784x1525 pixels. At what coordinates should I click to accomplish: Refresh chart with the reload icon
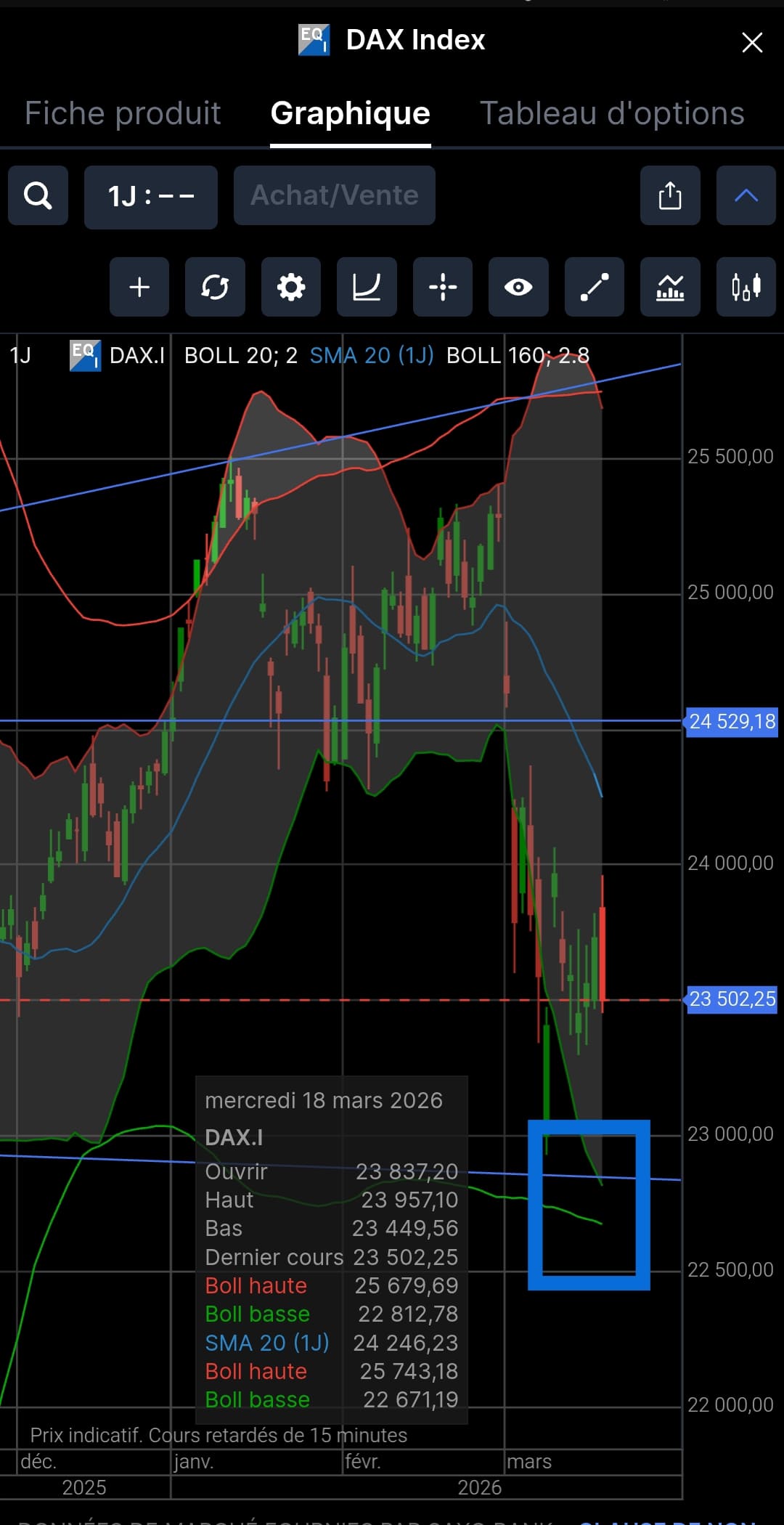point(215,287)
